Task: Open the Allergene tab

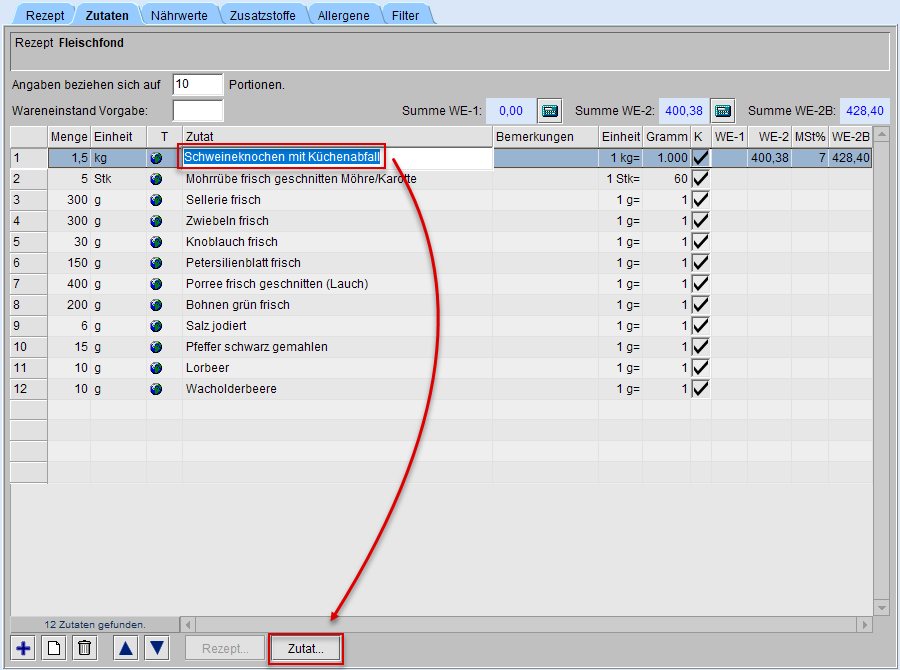Action: [343, 15]
